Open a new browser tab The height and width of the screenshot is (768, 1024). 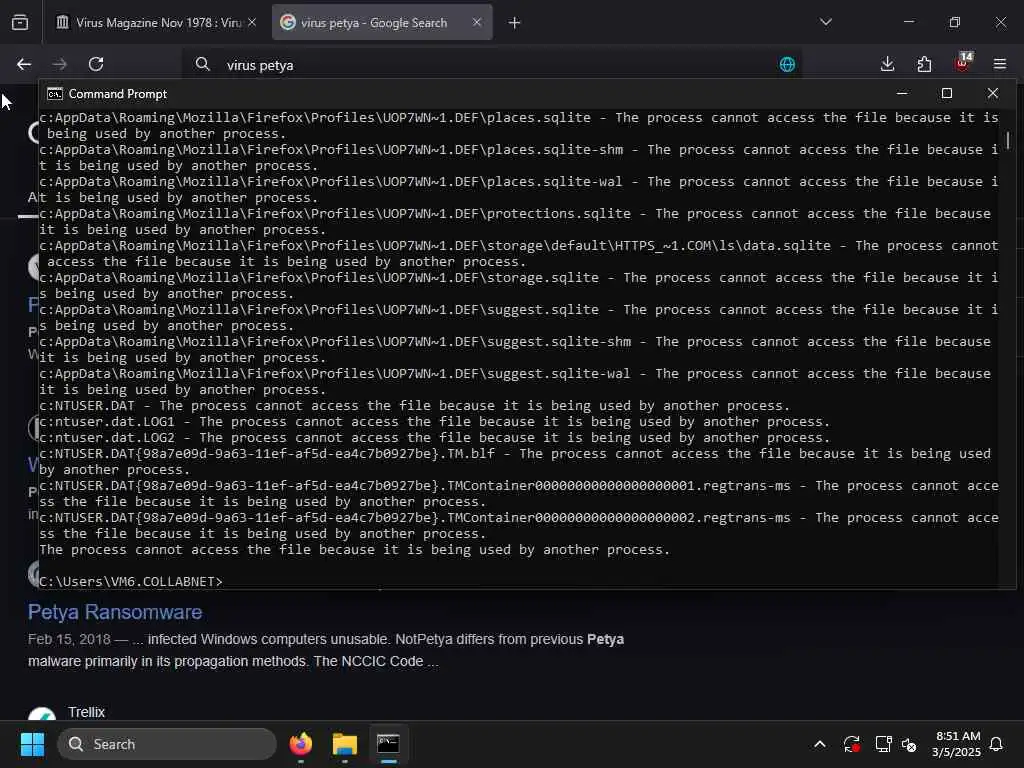tap(515, 23)
